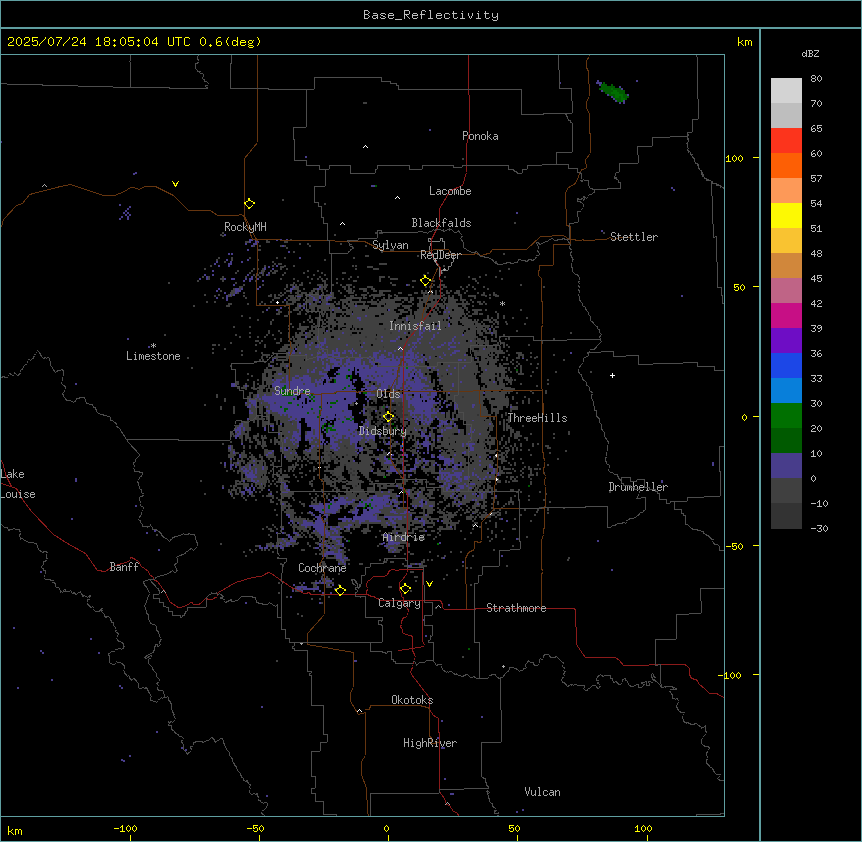The image size is (862, 842).
Task: Click the km label at bottom left
Action: tap(15, 830)
